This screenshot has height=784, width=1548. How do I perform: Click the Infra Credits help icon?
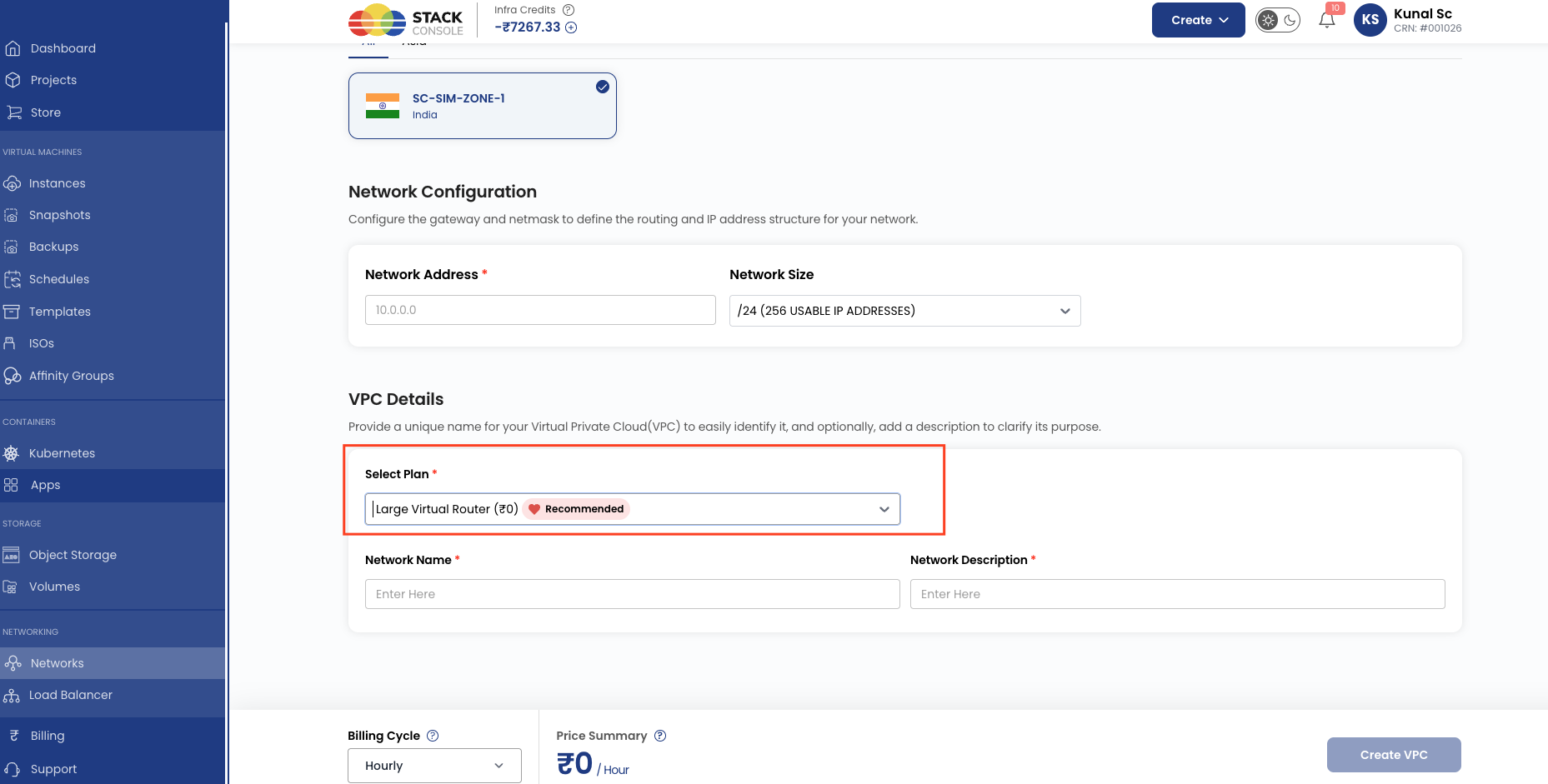[569, 10]
